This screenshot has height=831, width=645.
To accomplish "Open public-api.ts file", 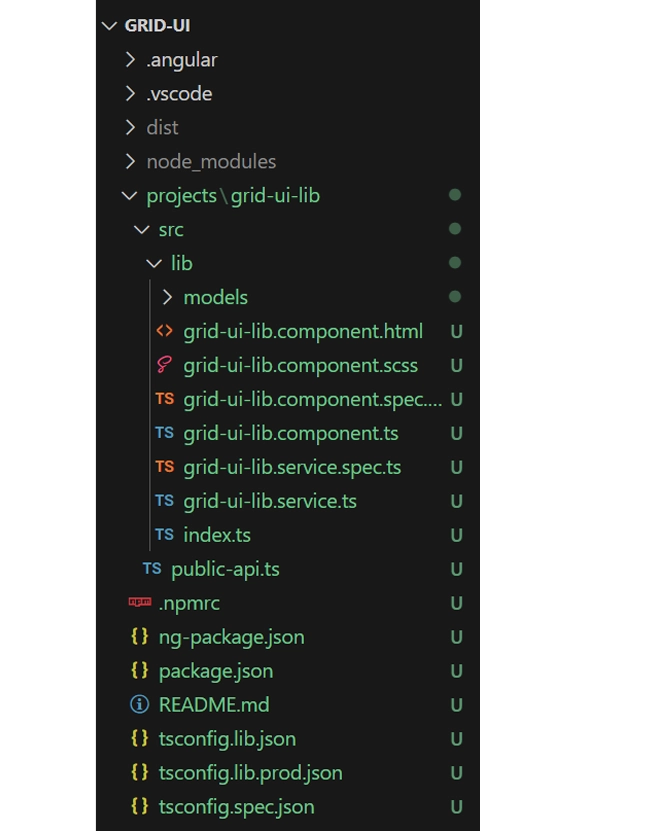I will coord(226,569).
